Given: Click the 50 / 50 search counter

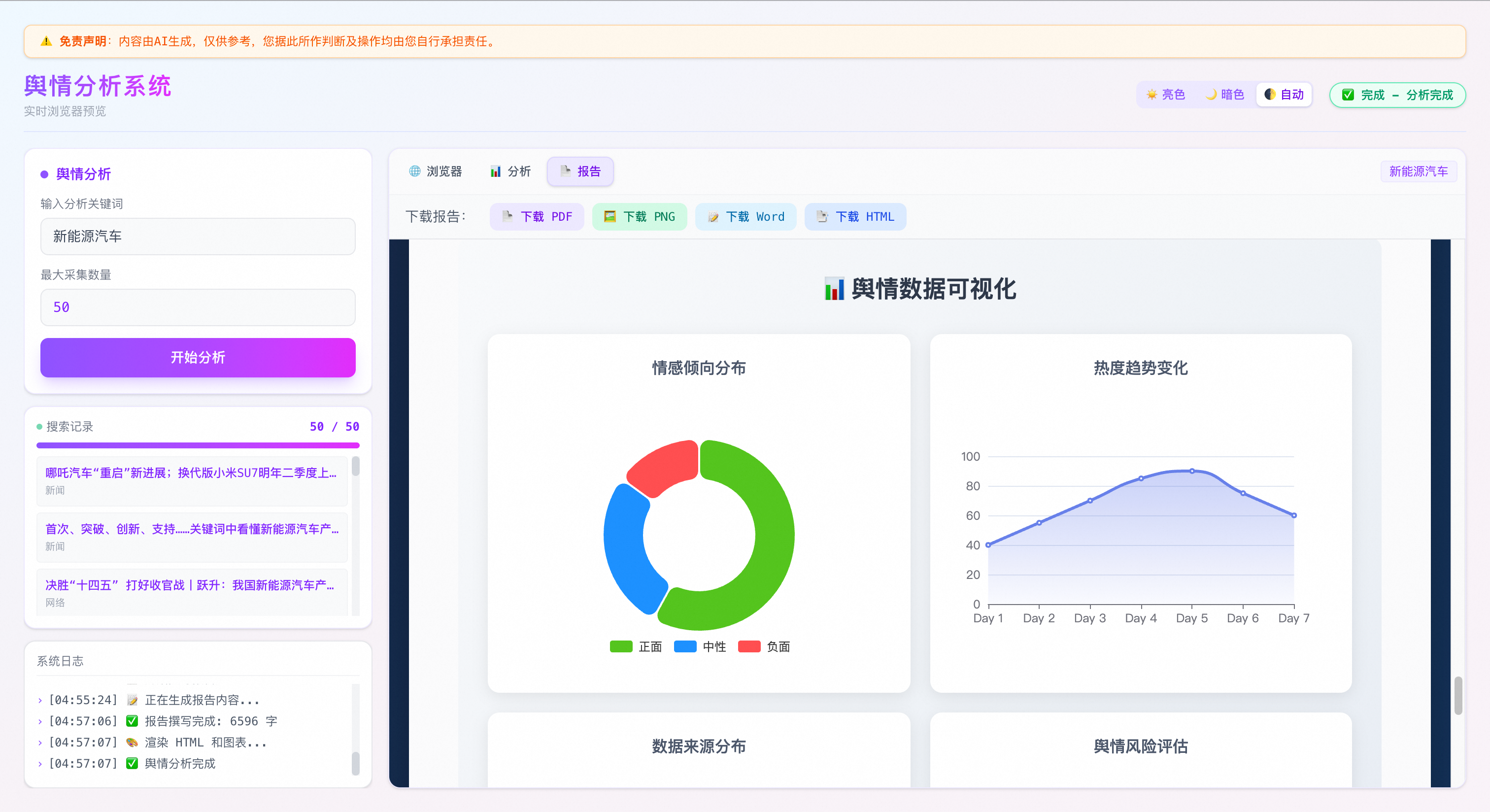Looking at the screenshot, I should 335,427.
